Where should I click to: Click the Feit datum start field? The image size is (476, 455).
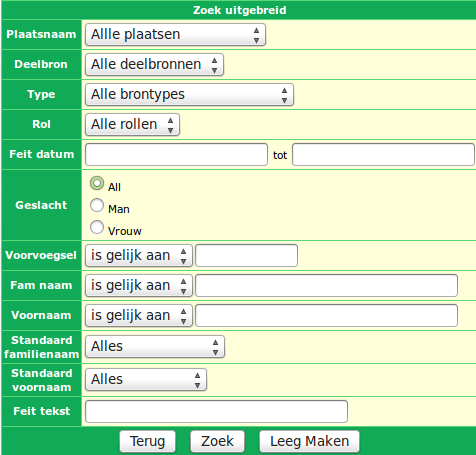tap(176, 154)
